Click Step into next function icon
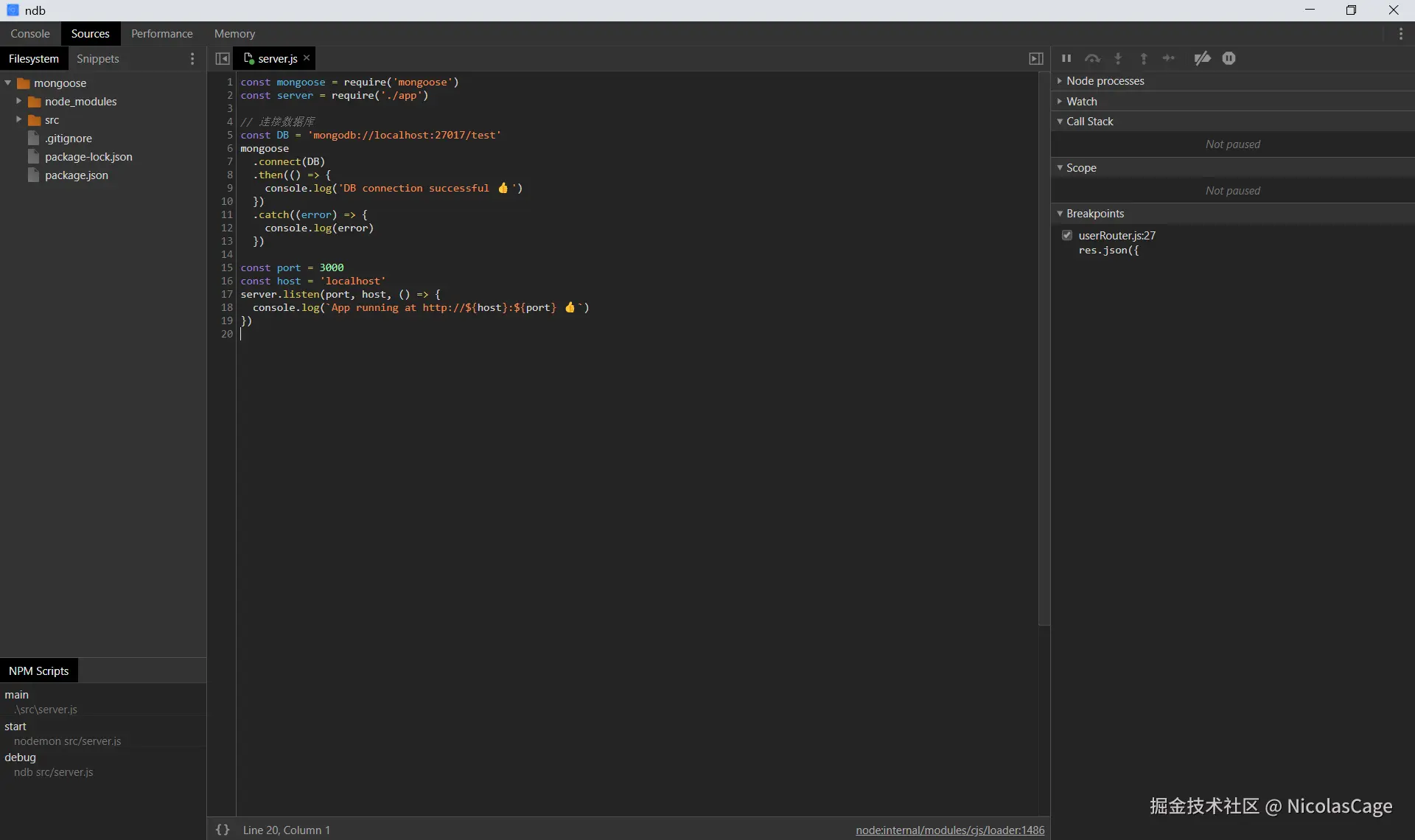This screenshot has width=1415, height=840. tap(1118, 58)
